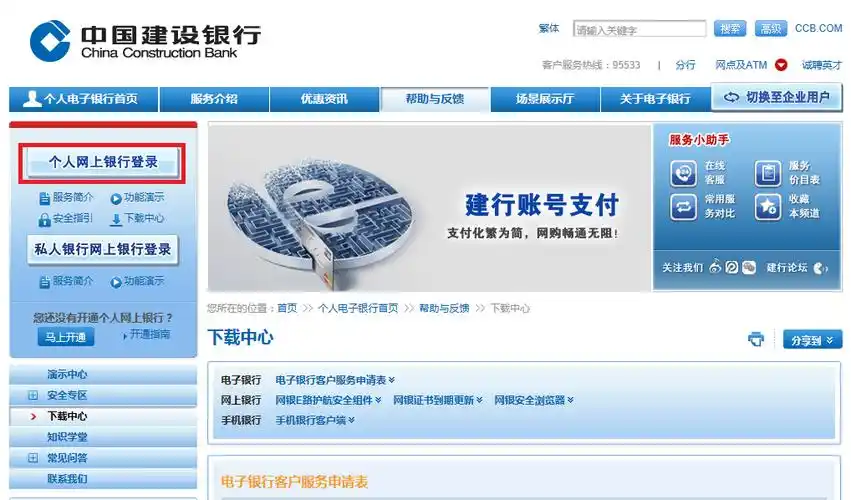Click the WeChat icon next to 关注我们
The height and width of the screenshot is (500, 851).
click(748, 268)
